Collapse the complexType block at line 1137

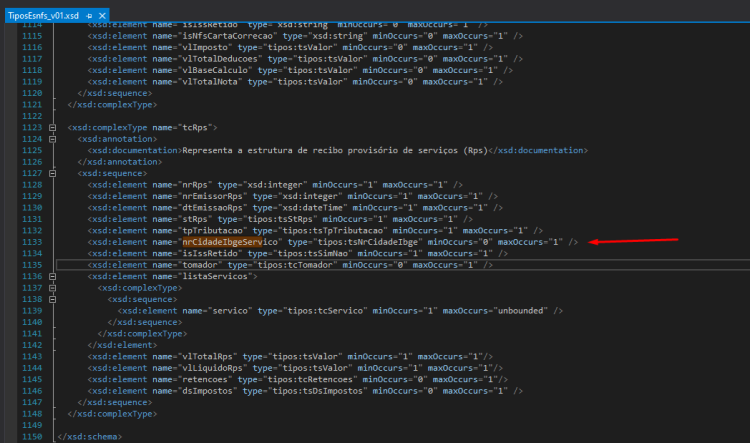pos(53,288)
